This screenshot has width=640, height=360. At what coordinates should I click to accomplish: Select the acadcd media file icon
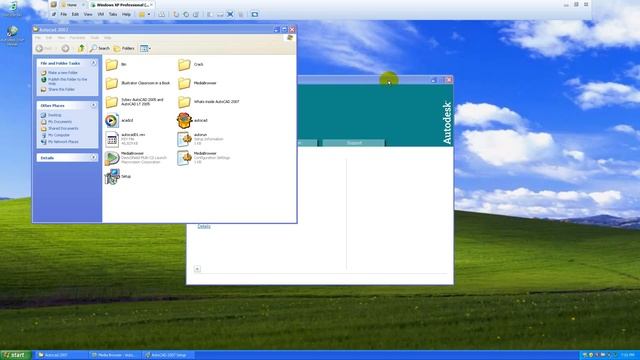(111, 120)
